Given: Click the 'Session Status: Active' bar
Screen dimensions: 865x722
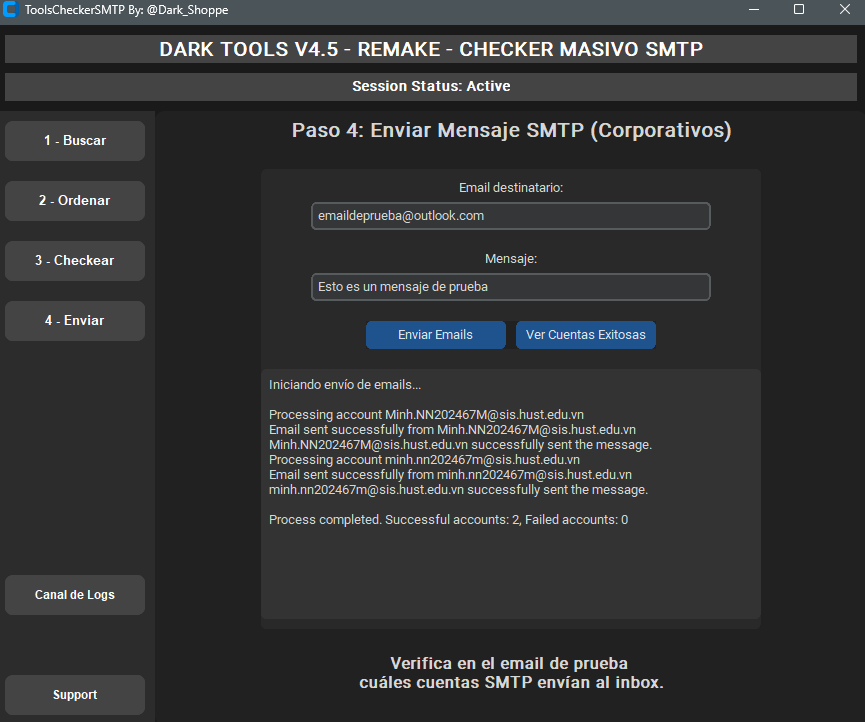Looking at the screenshot, I should point(431,86).
